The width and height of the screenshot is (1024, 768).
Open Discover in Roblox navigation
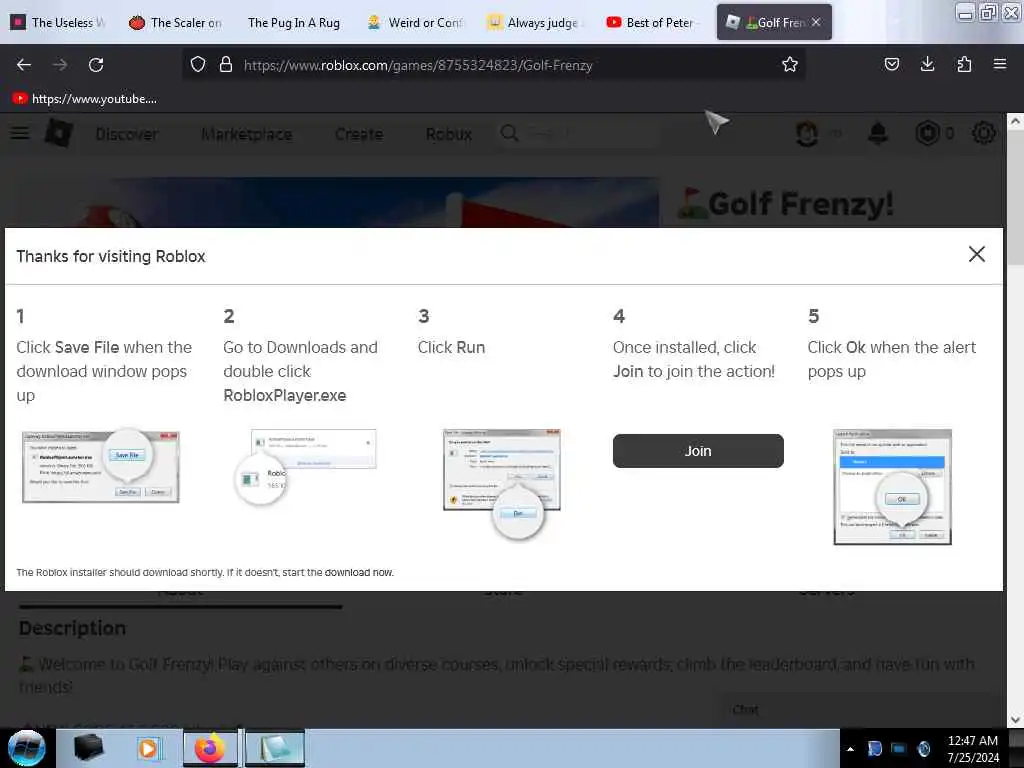click(x=127, y=134)
